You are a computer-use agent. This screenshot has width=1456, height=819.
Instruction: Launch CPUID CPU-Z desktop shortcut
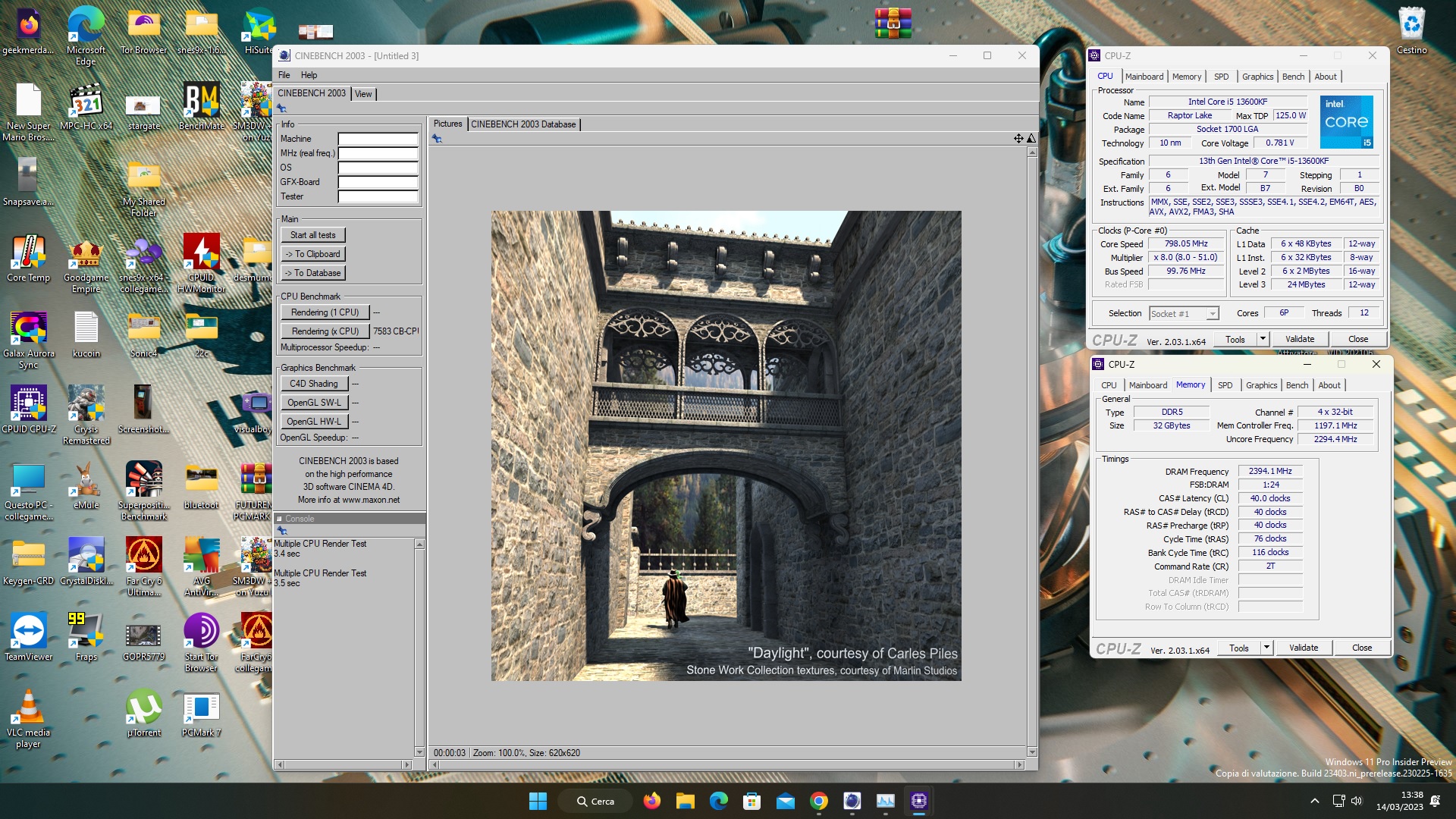pyautogui.click(x=28, y=410)
